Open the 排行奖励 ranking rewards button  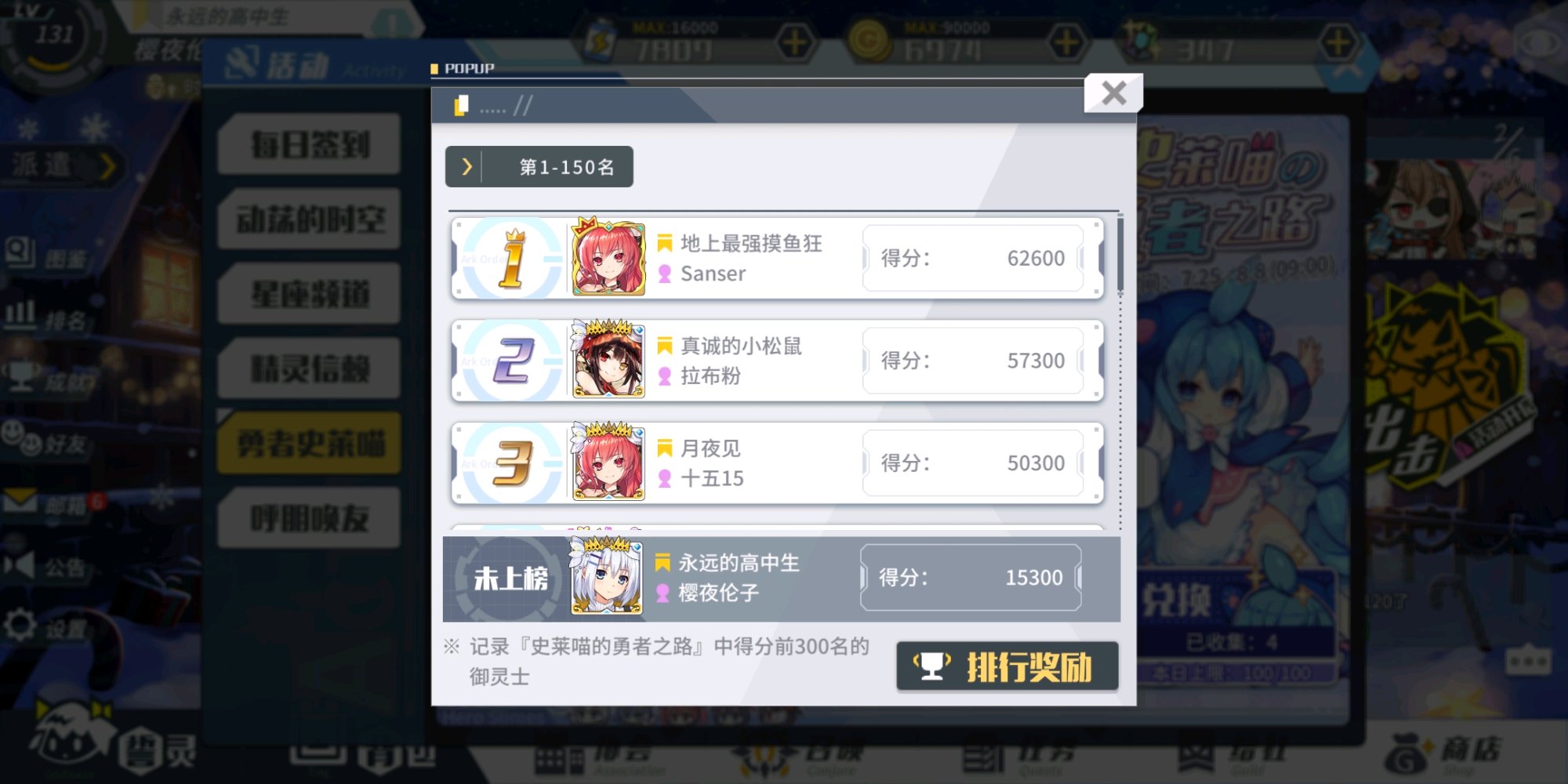tap(1007, 667)
